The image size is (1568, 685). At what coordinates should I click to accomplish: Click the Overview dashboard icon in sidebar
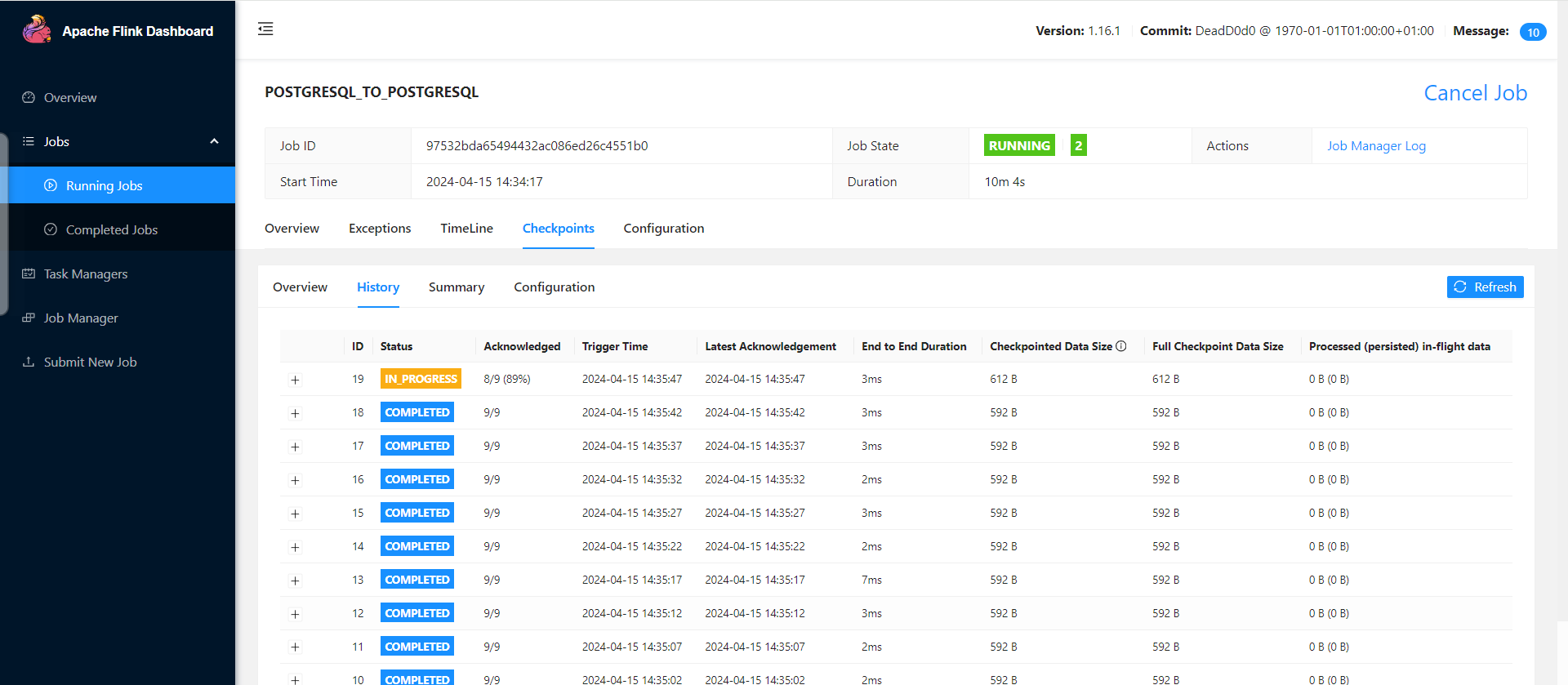(x=29, y=97)
